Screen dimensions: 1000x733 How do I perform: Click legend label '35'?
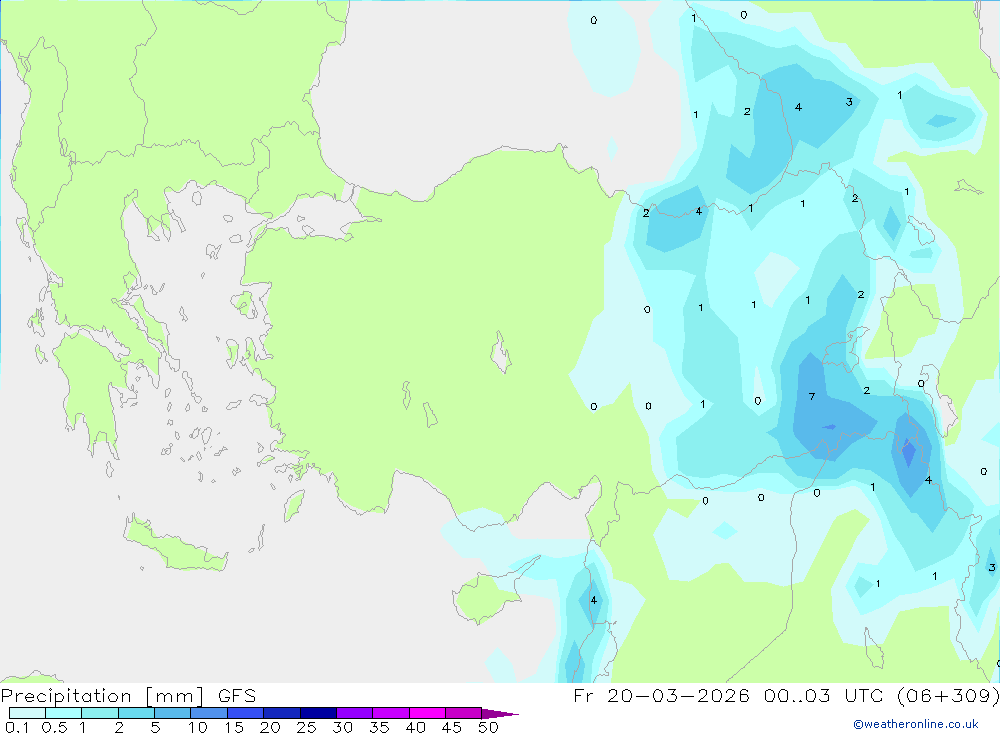[x=379, y=727]
